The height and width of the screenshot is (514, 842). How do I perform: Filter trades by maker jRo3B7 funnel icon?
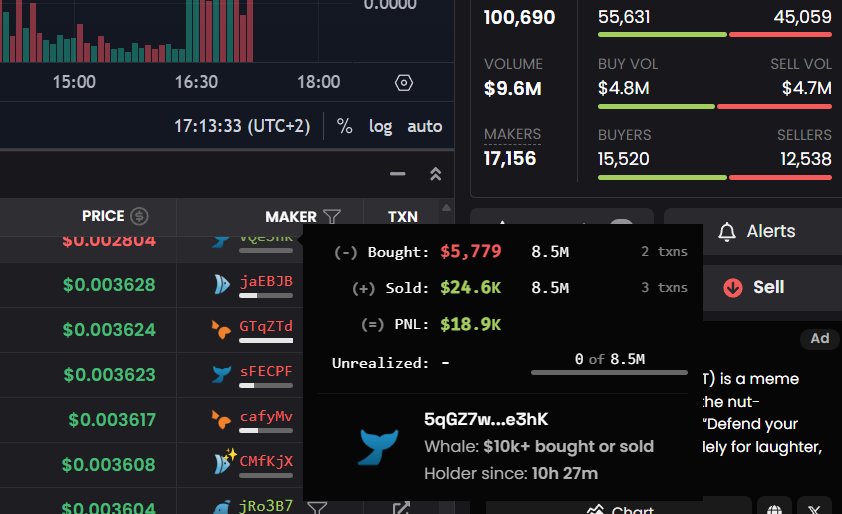coord(317,508)
